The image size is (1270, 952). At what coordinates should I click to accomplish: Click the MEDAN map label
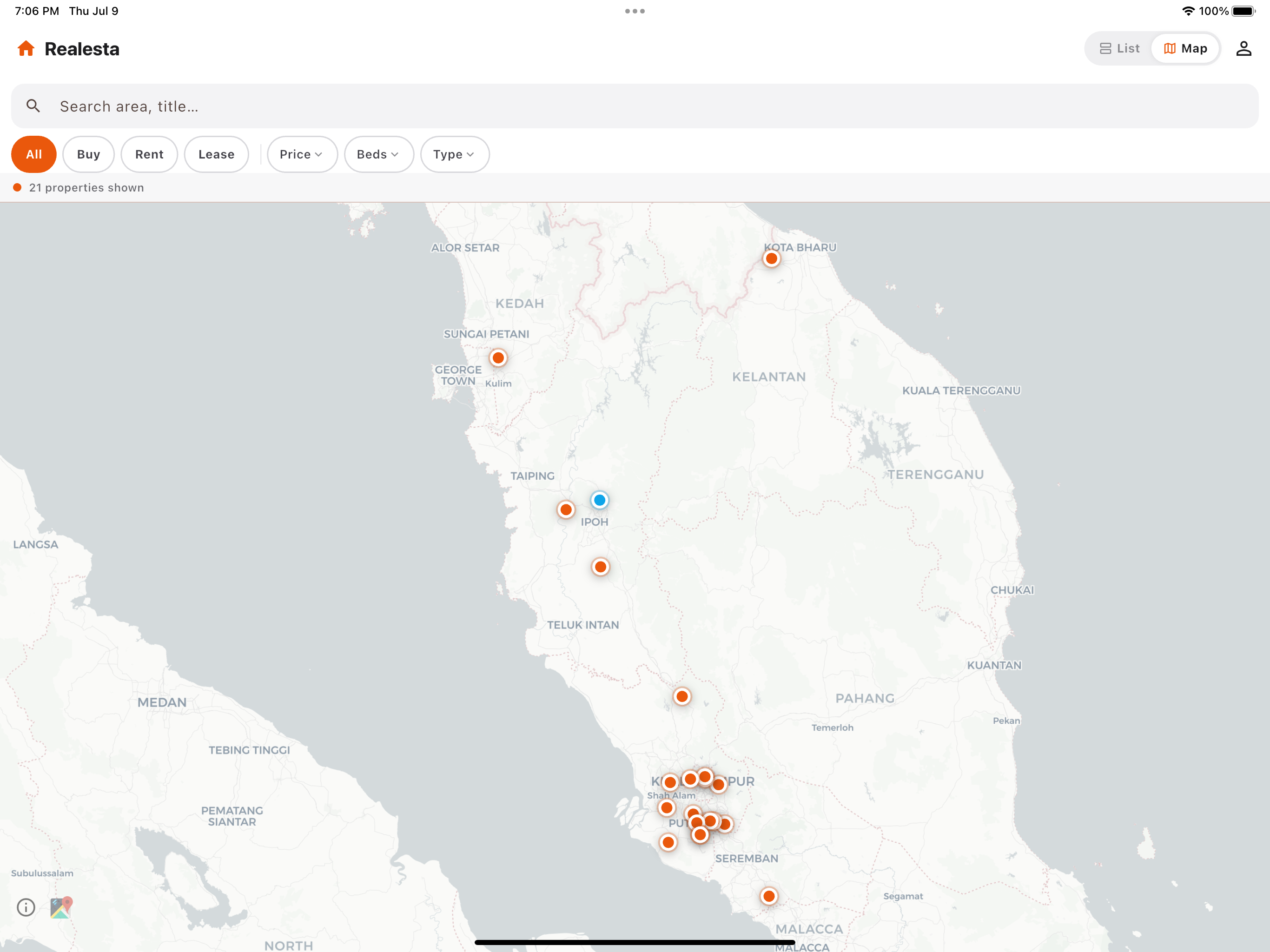tap(162, 702)
